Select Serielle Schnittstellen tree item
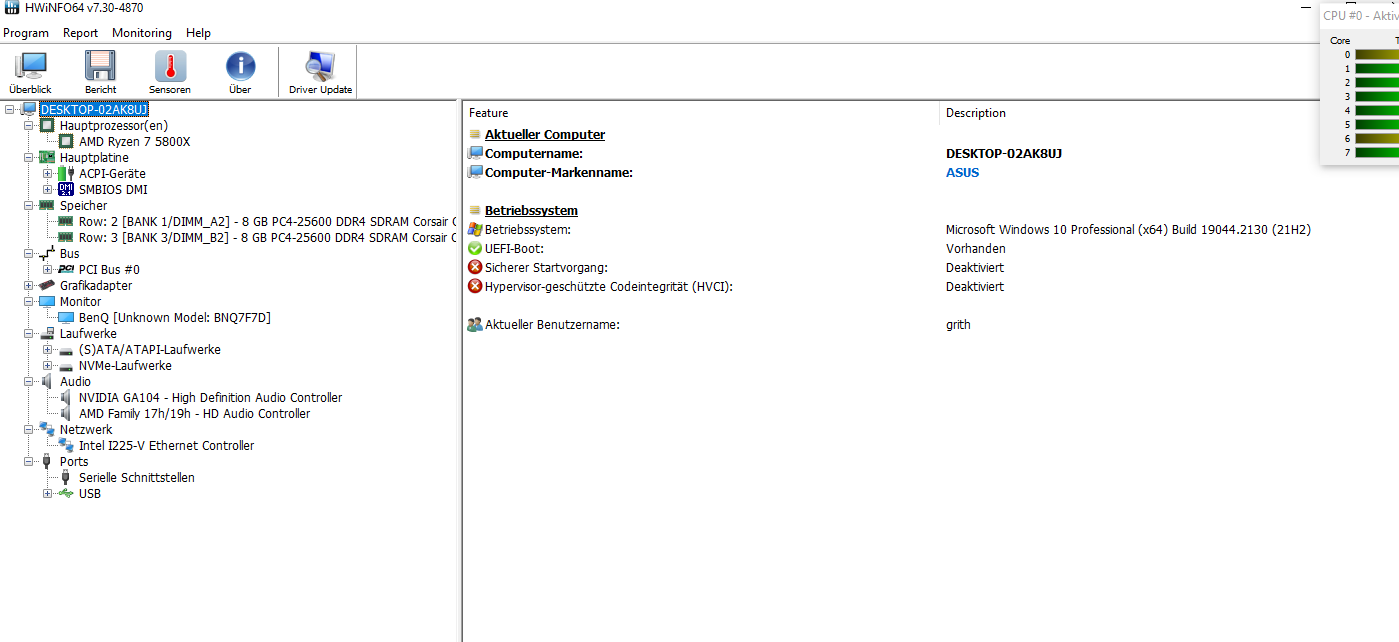Image resolution: width=1399 pixels, height=642 pixels. 137,477
